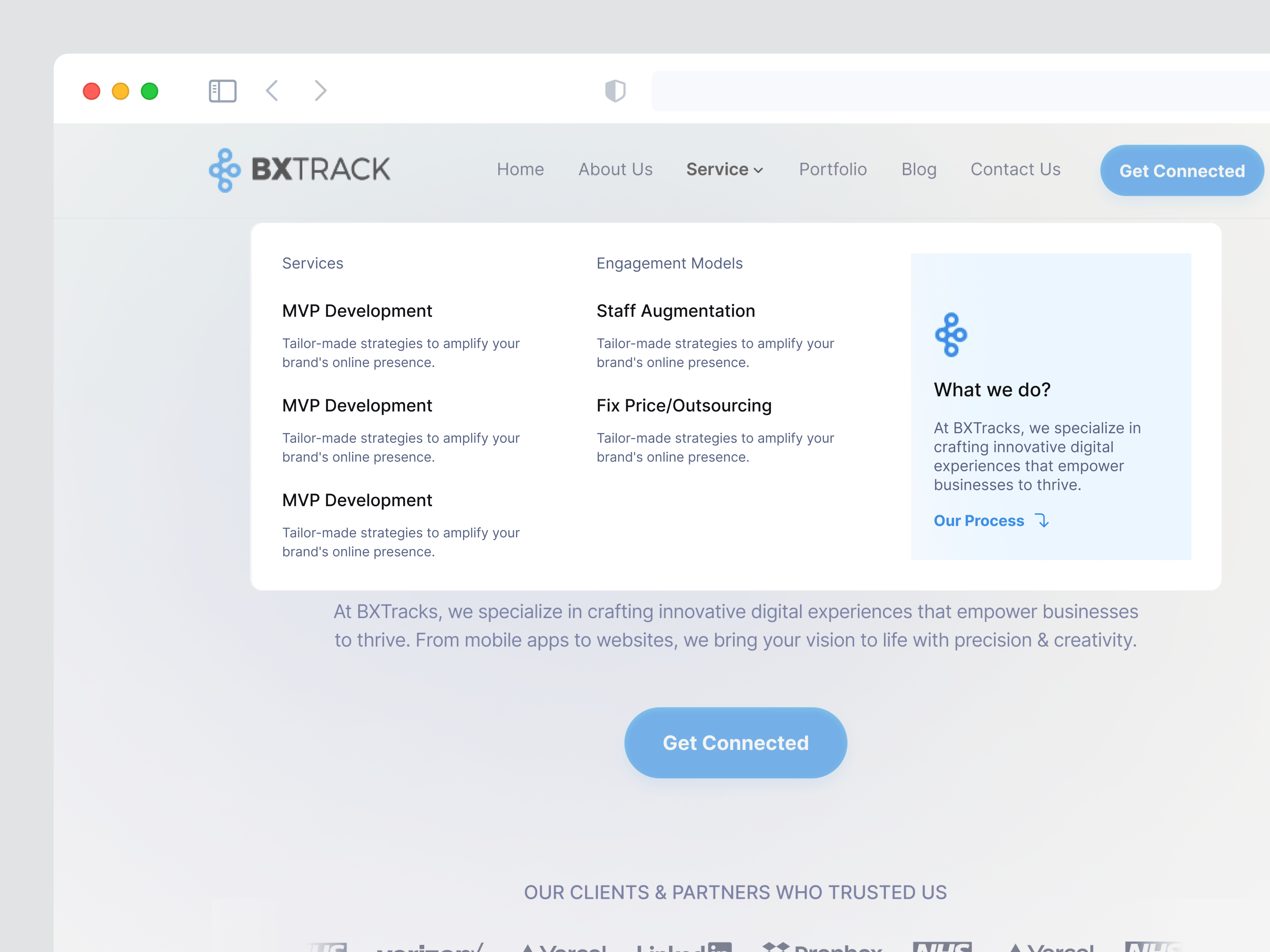Click the arrow icon beside Our Process
The height and width of the screenshot is (952, 1270).
tap(1041, 521)
